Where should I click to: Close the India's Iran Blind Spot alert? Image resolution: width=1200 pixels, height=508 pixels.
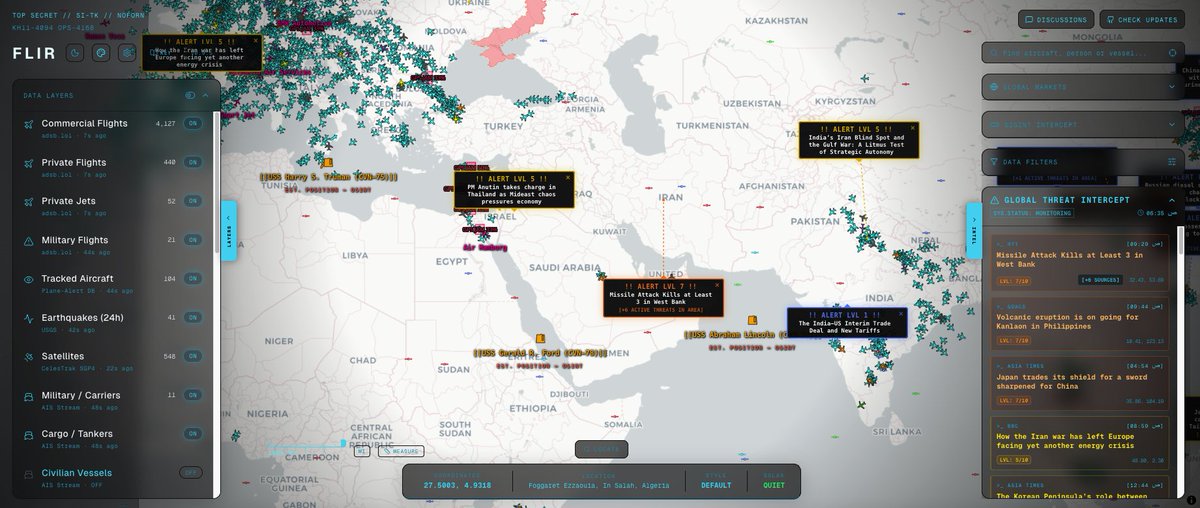click(911, 128)
